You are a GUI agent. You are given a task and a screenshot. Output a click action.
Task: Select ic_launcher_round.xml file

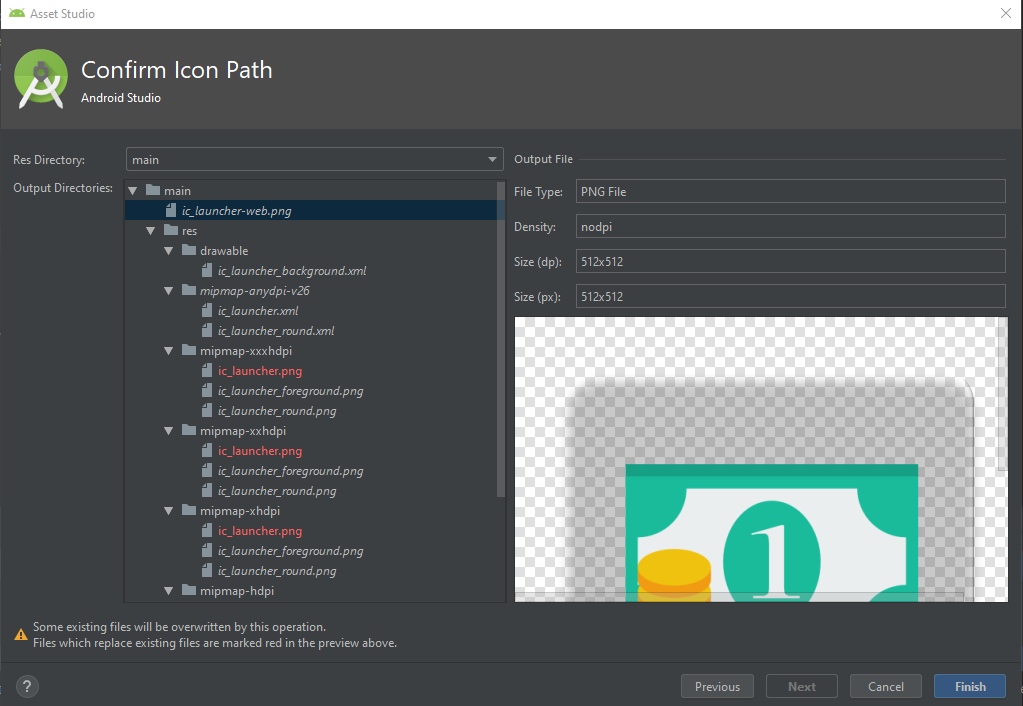coord(276,331)
